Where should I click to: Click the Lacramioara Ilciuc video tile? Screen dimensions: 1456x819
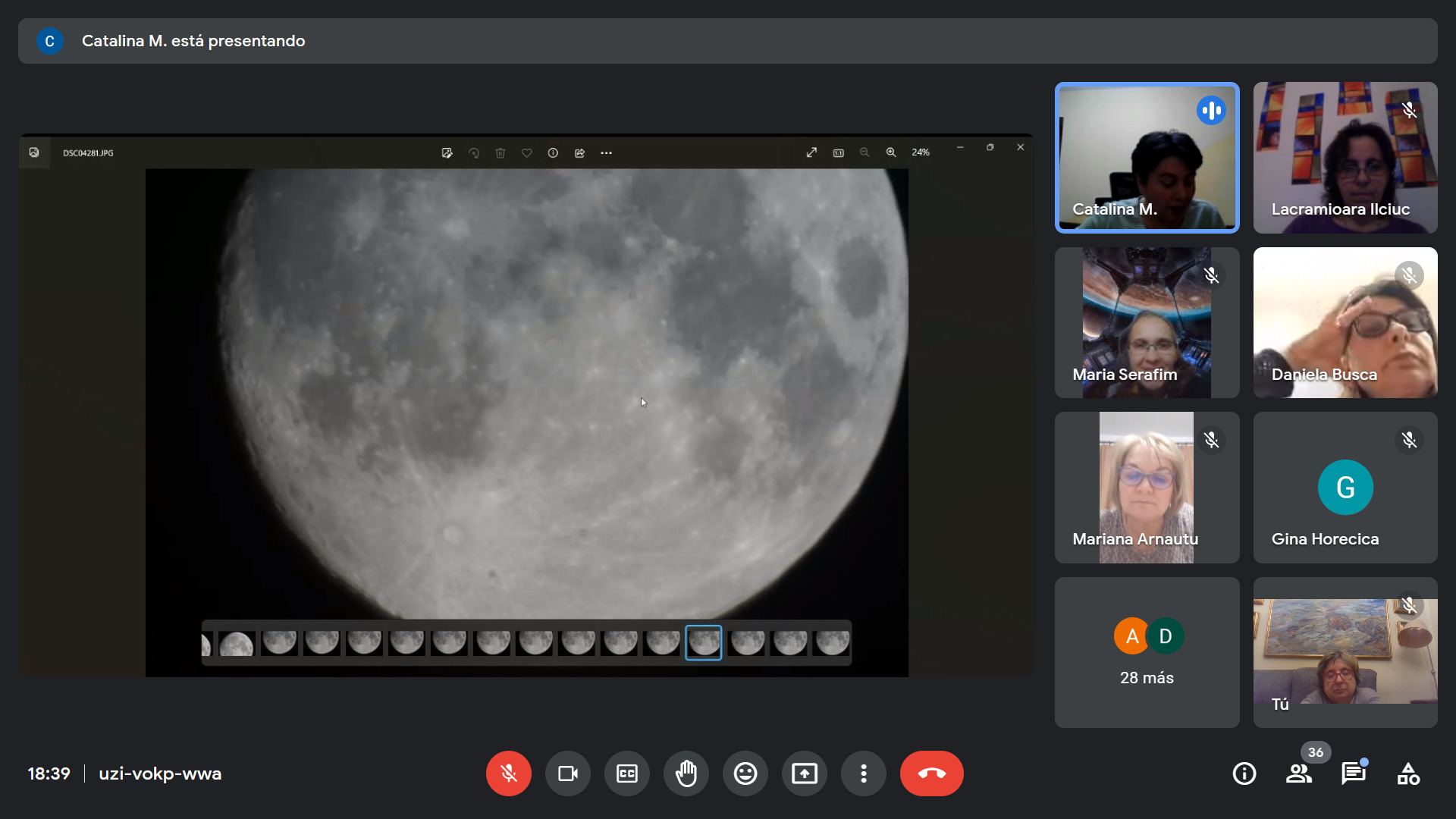[x=1345, y=157]
